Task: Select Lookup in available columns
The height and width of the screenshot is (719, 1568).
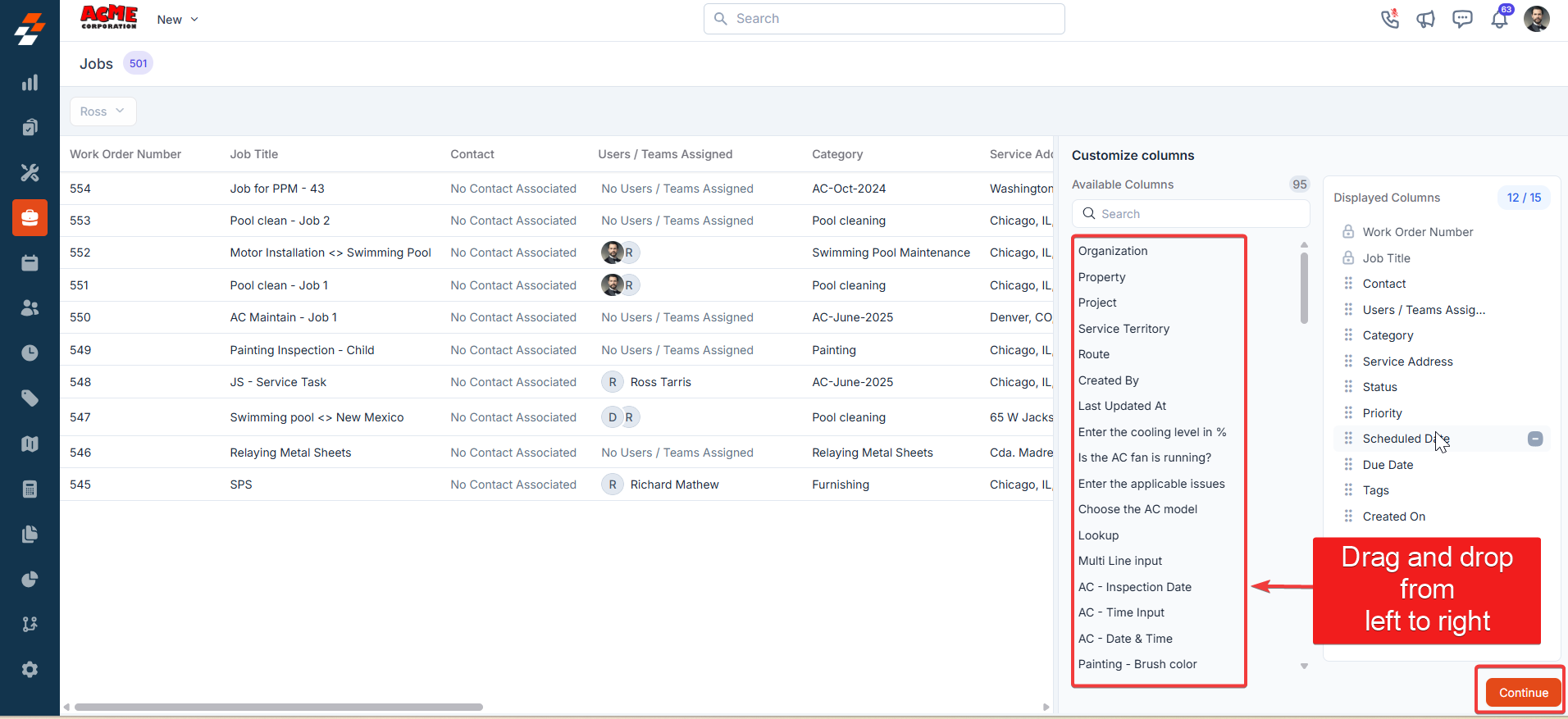Action: 1098,535
